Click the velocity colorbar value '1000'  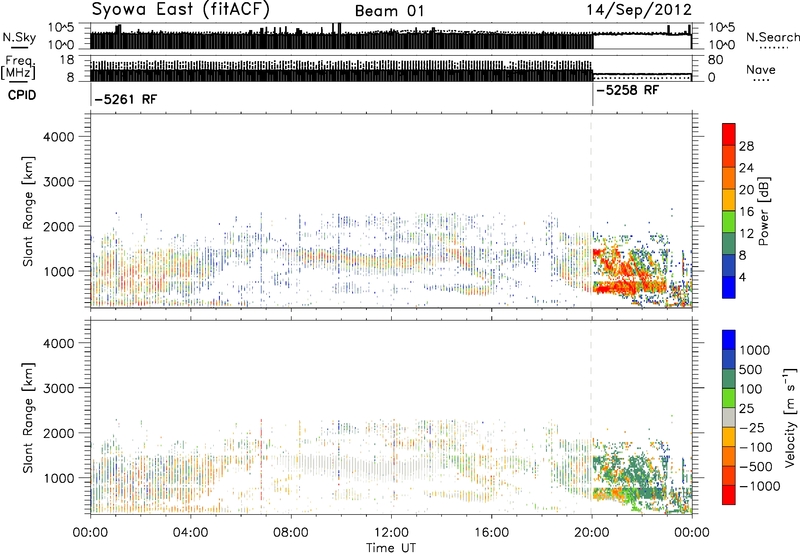coord(754,350)
